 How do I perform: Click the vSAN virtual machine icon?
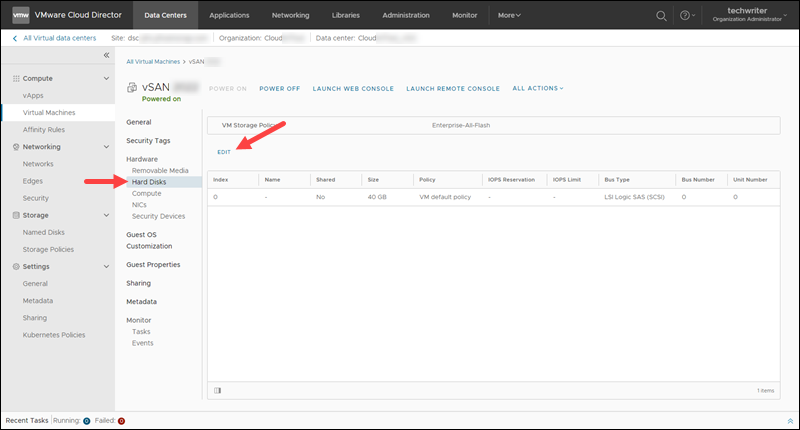[x=132, y=87]
